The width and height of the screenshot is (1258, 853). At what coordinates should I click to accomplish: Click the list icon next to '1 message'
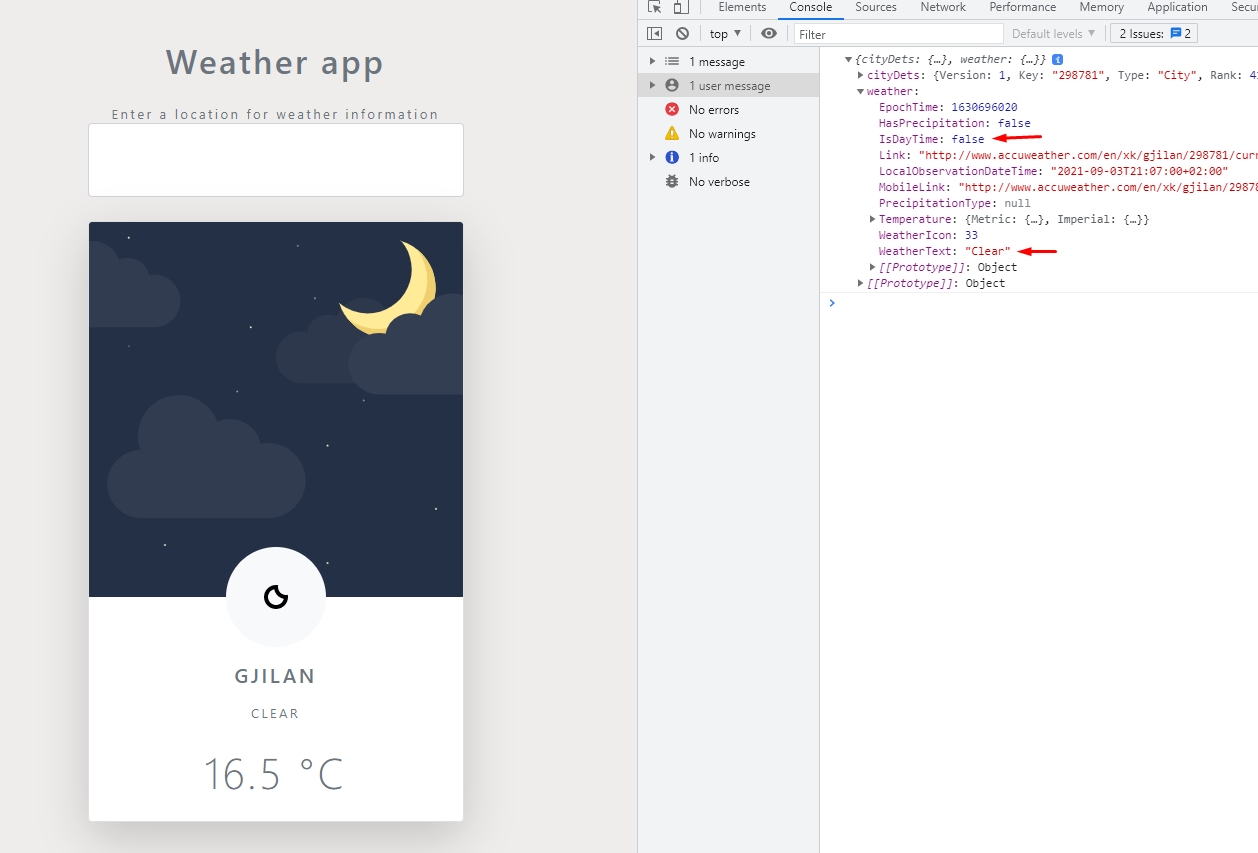[x=671, y=61]
